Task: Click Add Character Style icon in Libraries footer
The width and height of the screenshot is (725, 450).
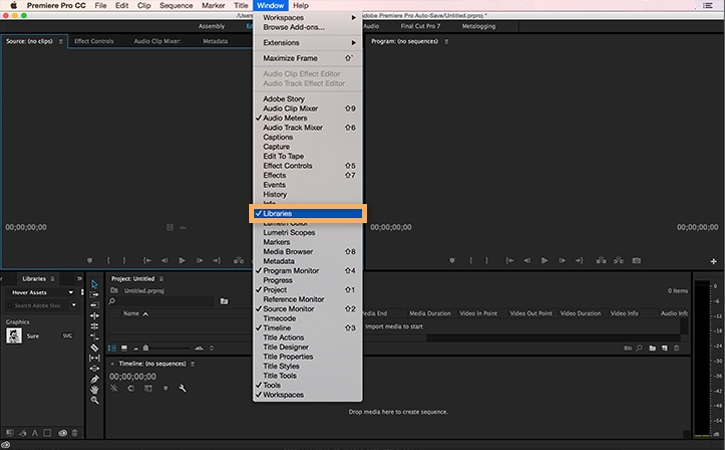Action: point(35,433)
